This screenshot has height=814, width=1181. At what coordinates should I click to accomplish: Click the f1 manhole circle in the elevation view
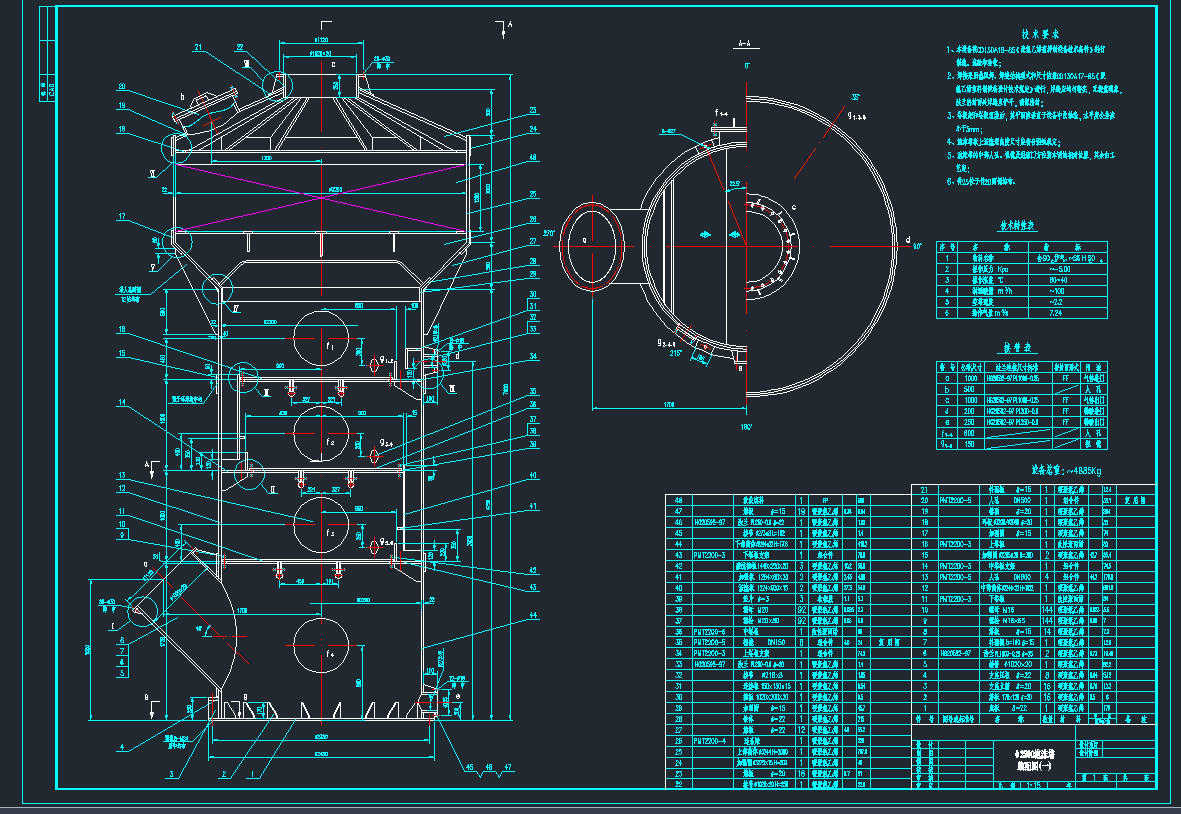[x=324, y=339]
